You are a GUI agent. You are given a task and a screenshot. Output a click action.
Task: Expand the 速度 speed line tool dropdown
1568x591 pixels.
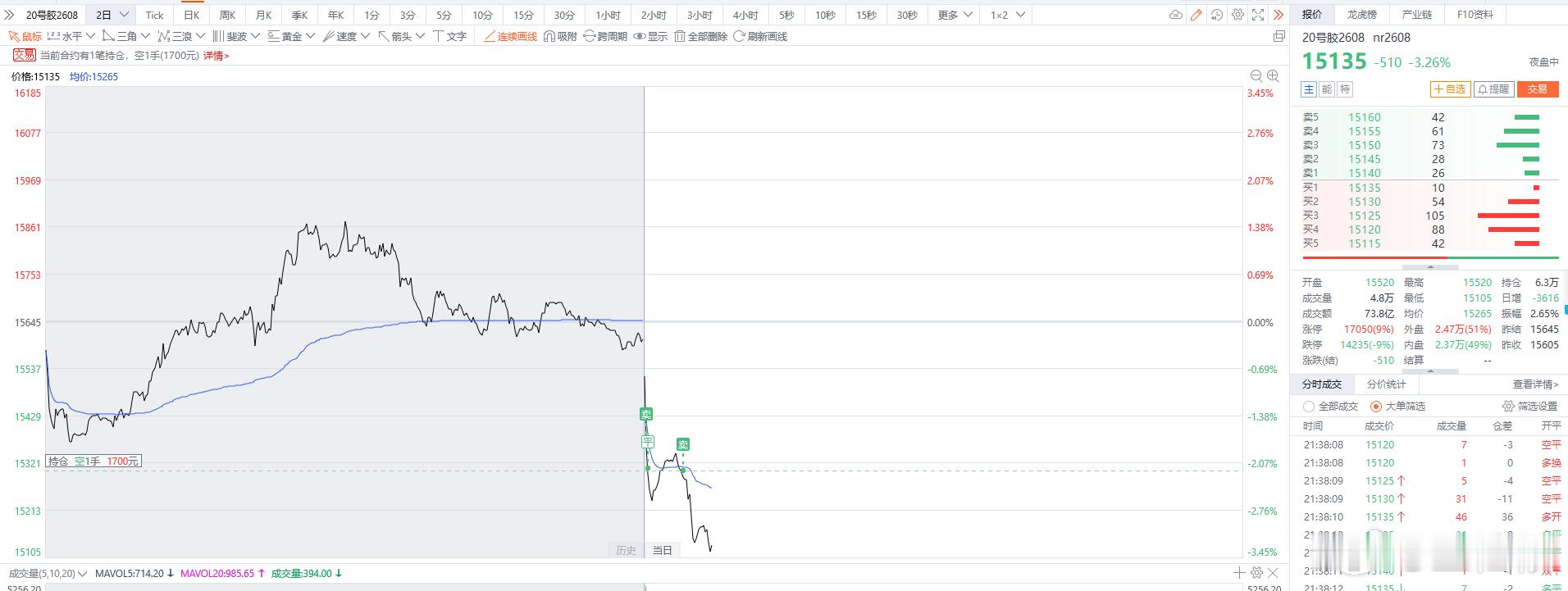click(365, 36)
